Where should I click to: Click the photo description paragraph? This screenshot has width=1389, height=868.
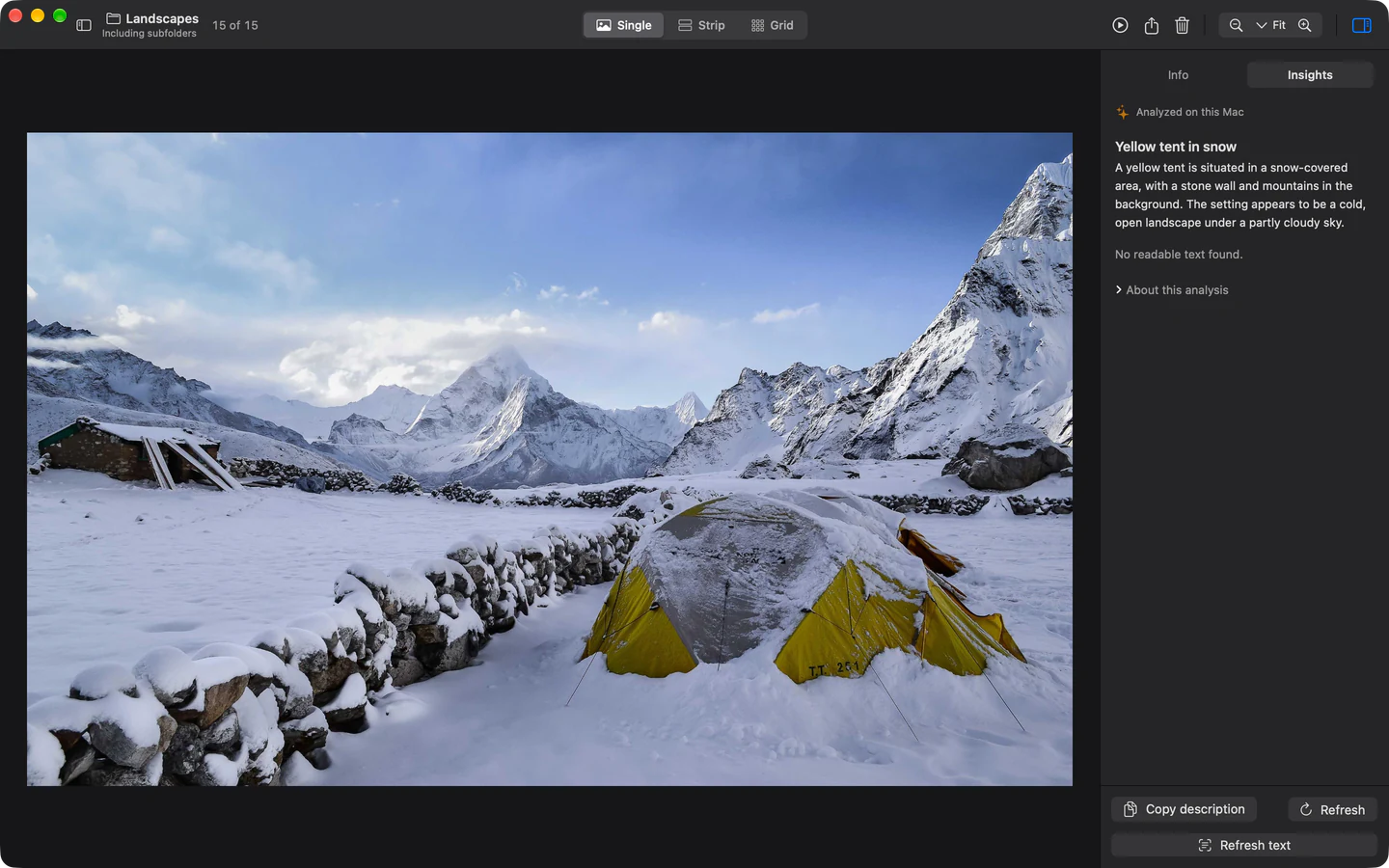pyautogui.click(x=1240, y=195)
